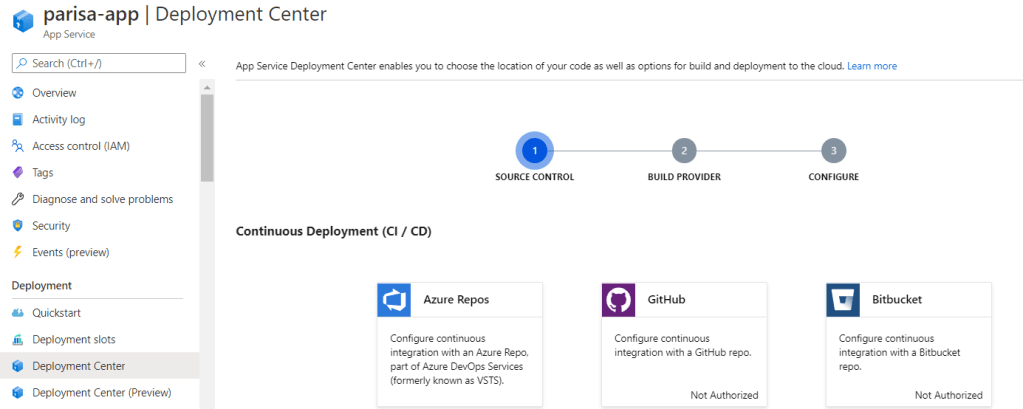1023x409 pixels.
Task: Open Diagnose and solve problems
Action: tap(102, 199)
